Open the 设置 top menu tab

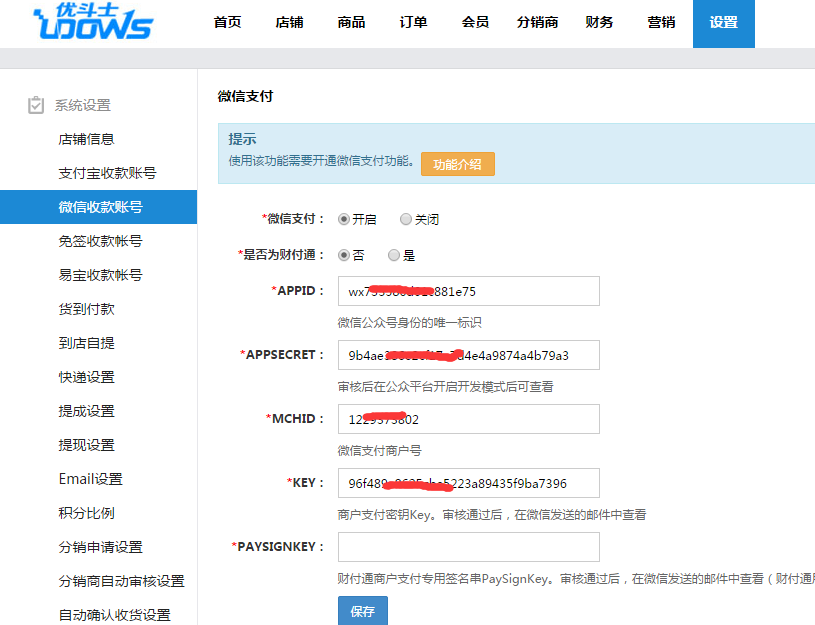pyautogui.click(x=723, y=23)
